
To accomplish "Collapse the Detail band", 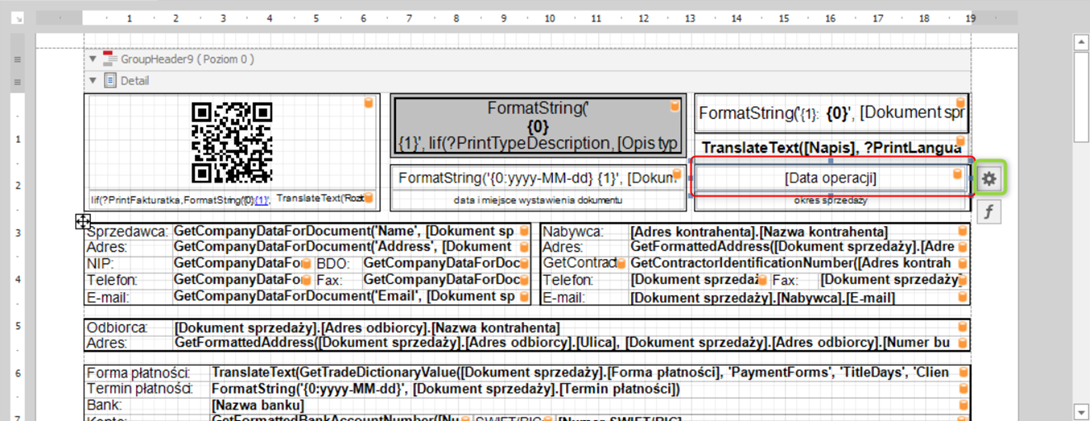I will (94, 81).
